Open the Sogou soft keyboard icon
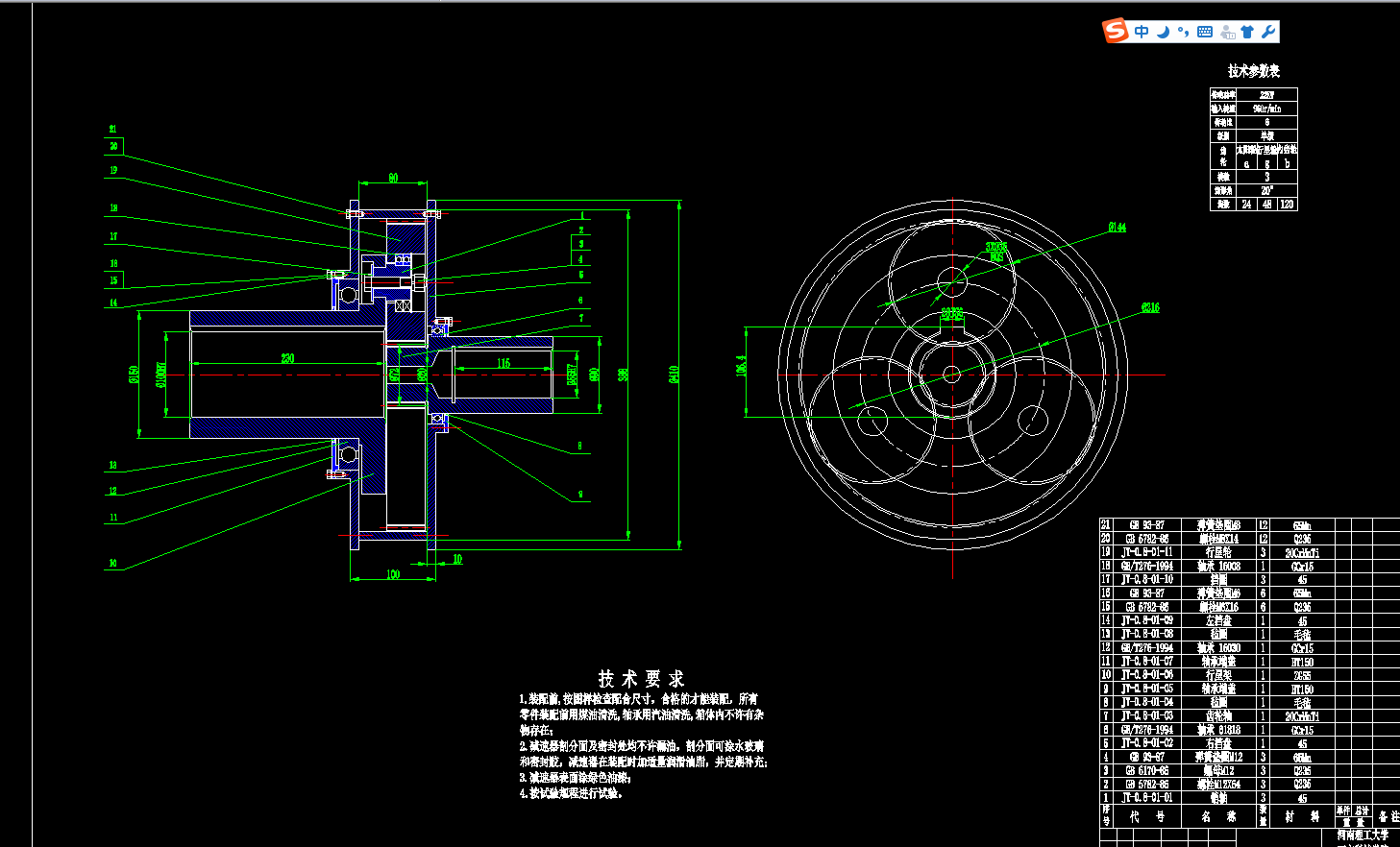 tap(1205, 32)
